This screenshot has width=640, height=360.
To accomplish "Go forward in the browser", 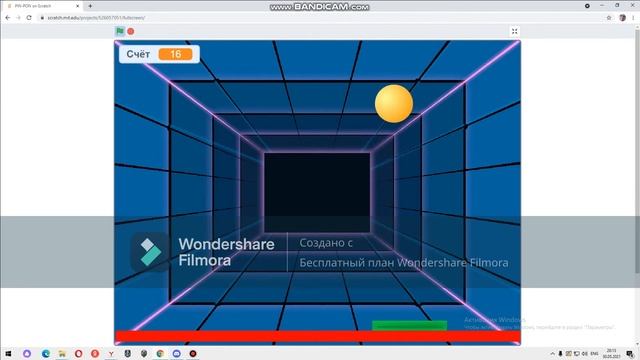I will point(18,18).
